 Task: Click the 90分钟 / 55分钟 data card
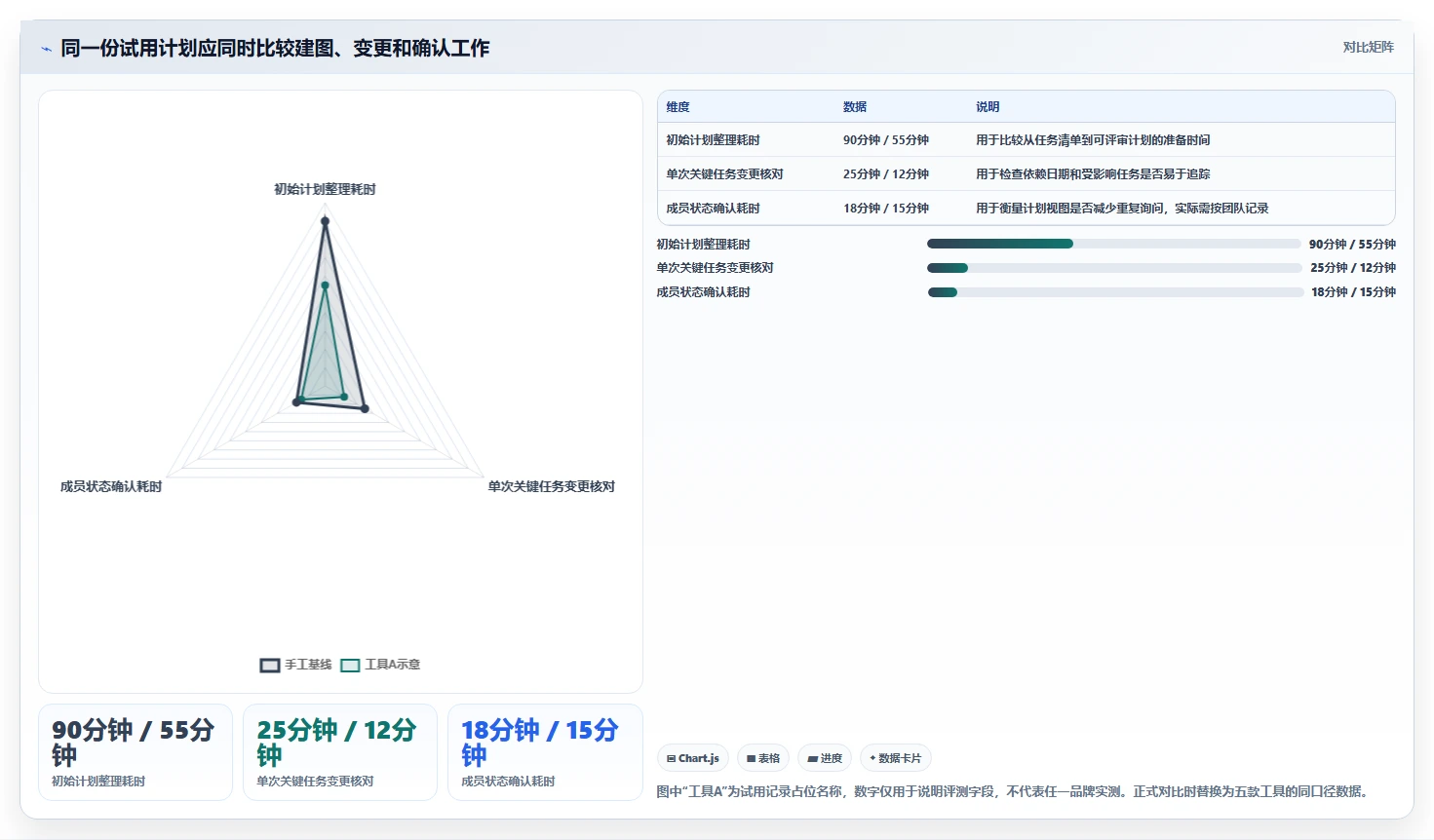click(x=136, y=752)
